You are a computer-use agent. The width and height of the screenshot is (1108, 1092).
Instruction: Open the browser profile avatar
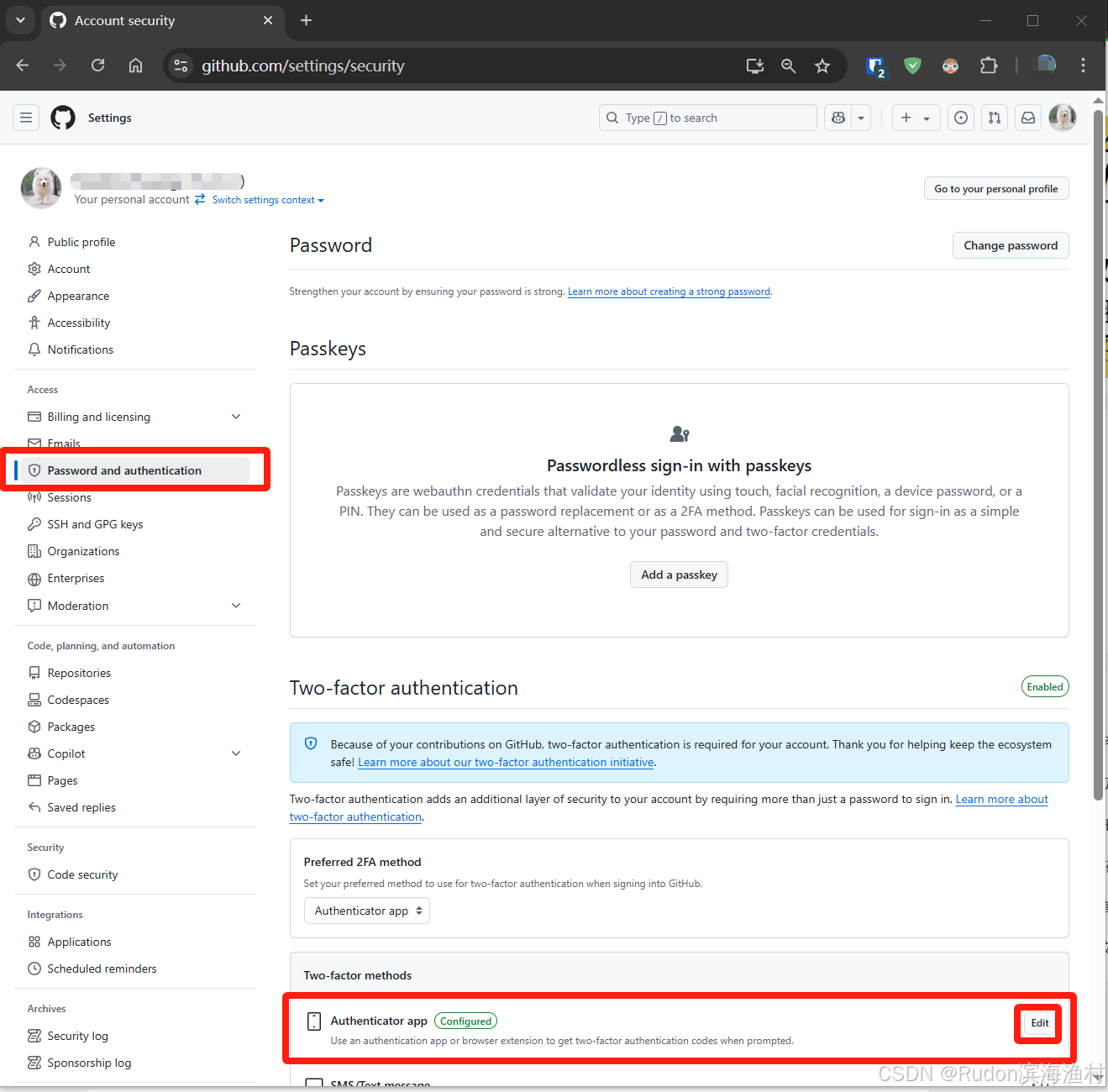pos(1045,66)
